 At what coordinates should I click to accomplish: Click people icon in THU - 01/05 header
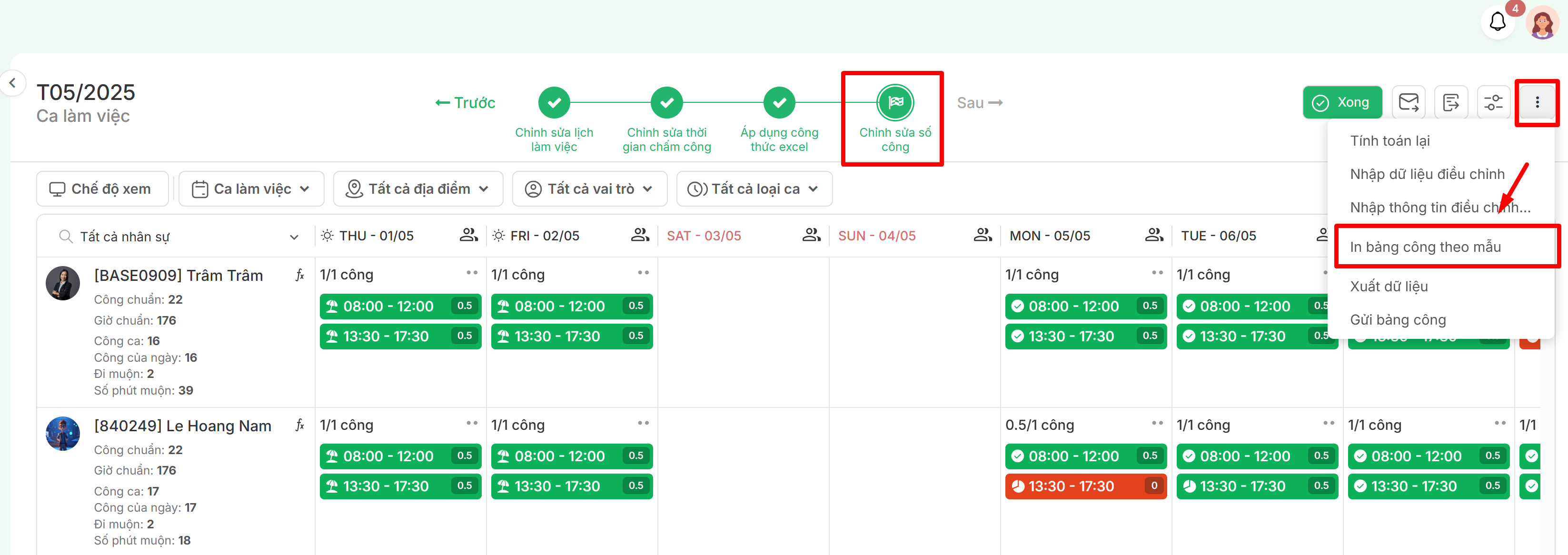coord(468,235)
